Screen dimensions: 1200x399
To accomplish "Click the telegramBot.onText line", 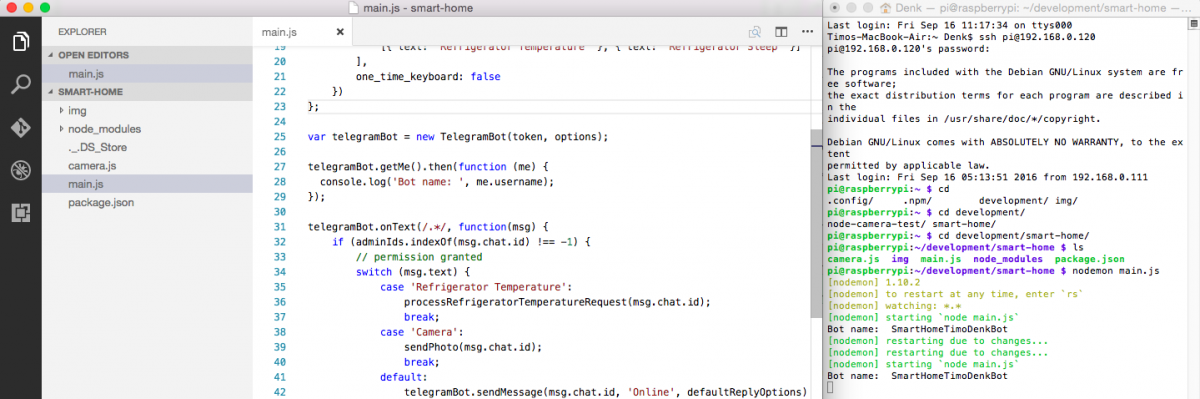I will (437, 226).
